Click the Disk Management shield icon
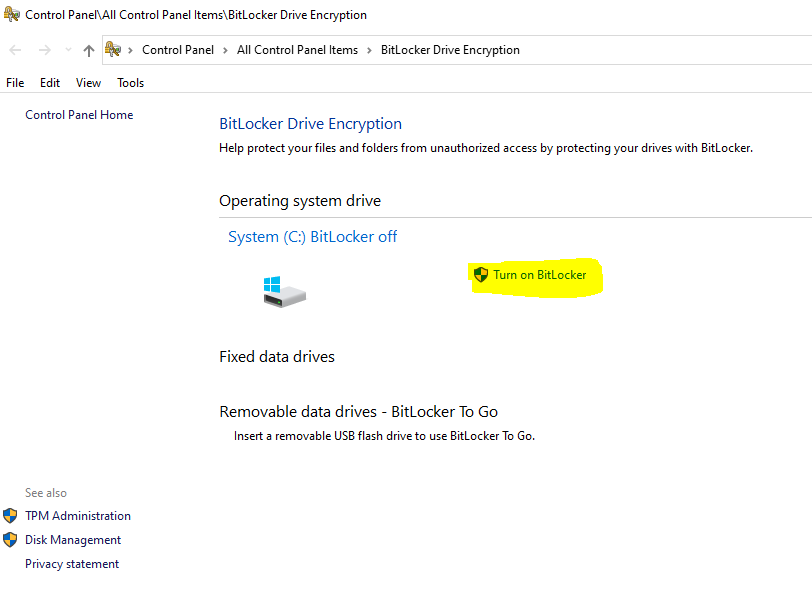 10,540
